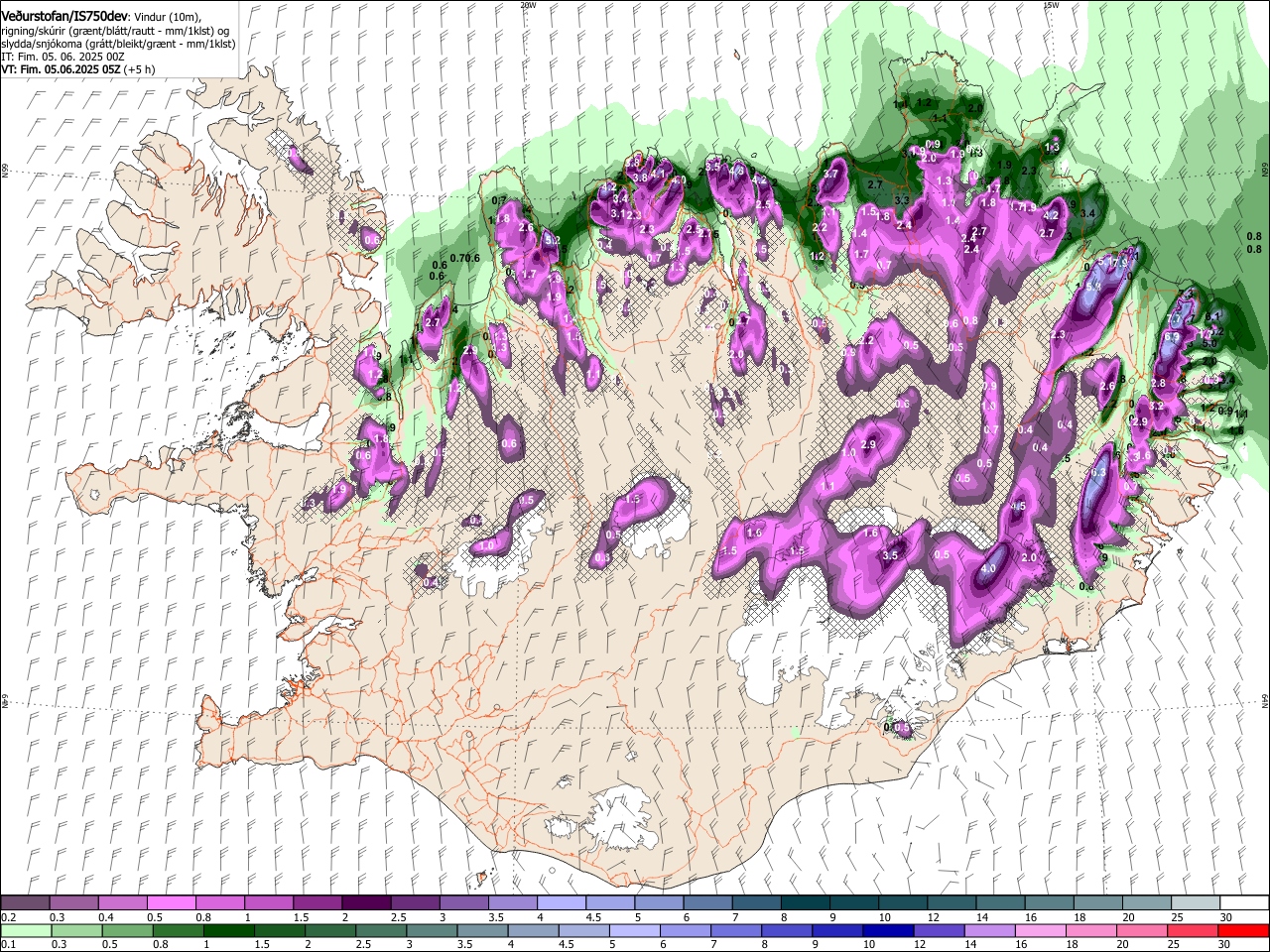Select the top-row dark teal swatch starting at 8
This screenshot has height=952, width=1270.
804,903
